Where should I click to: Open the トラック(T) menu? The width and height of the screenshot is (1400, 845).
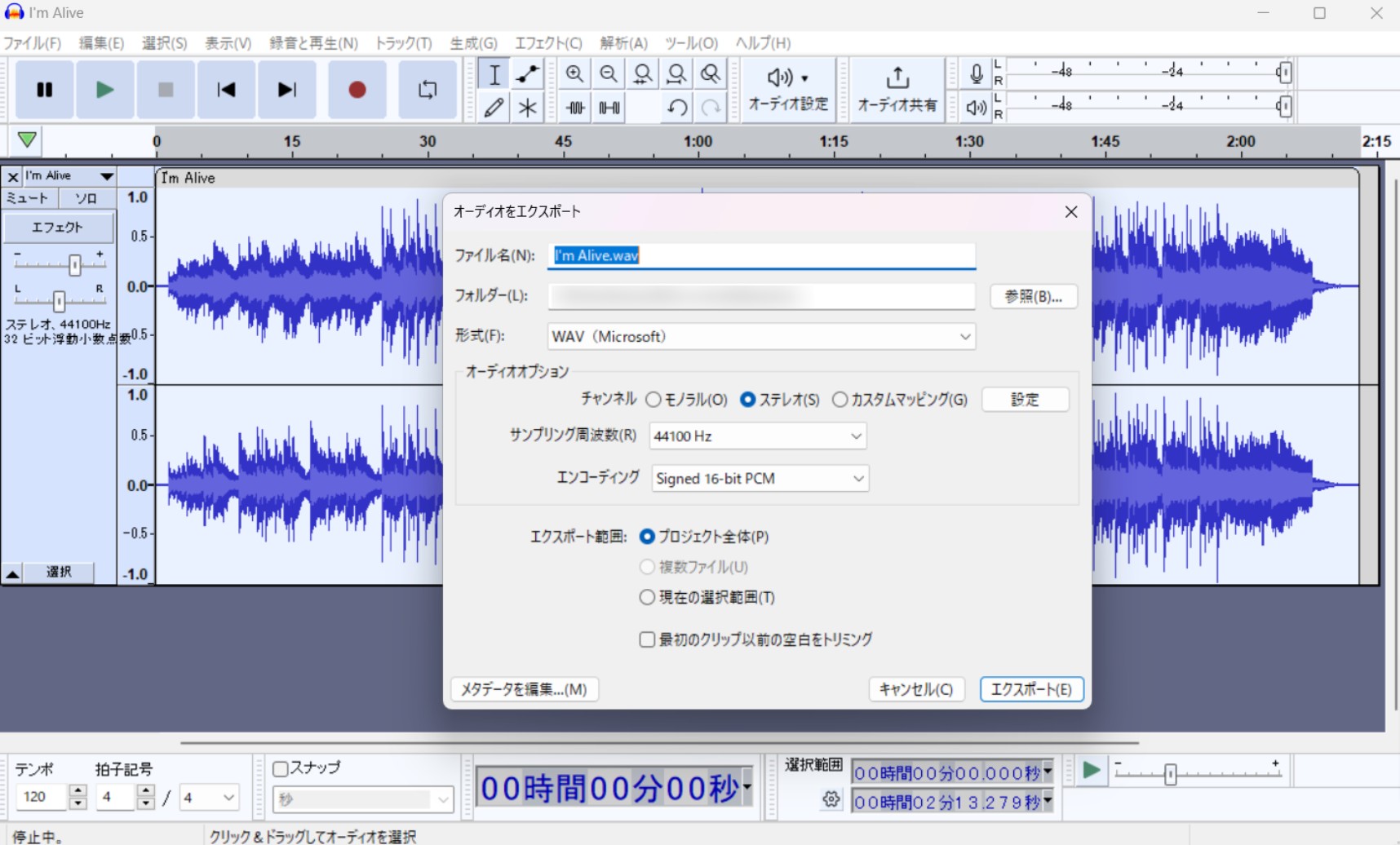pyautogui.click(x=403, y=43)
